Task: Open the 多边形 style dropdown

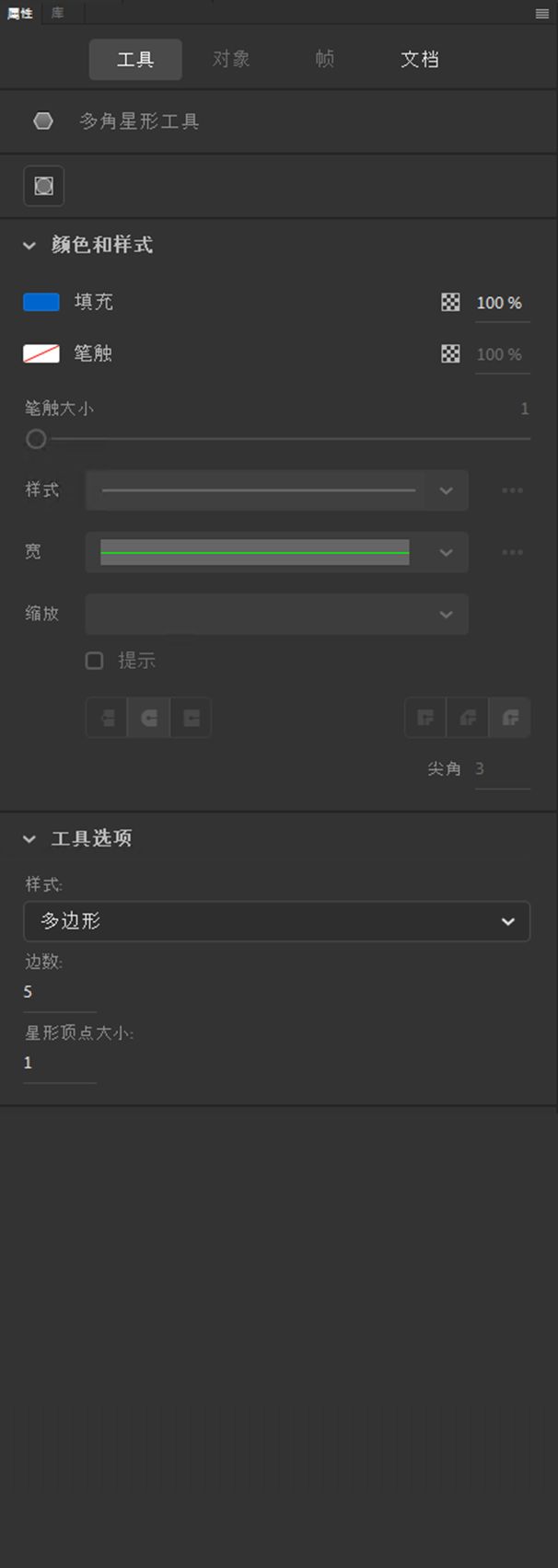Action: (x=276, y=921)
